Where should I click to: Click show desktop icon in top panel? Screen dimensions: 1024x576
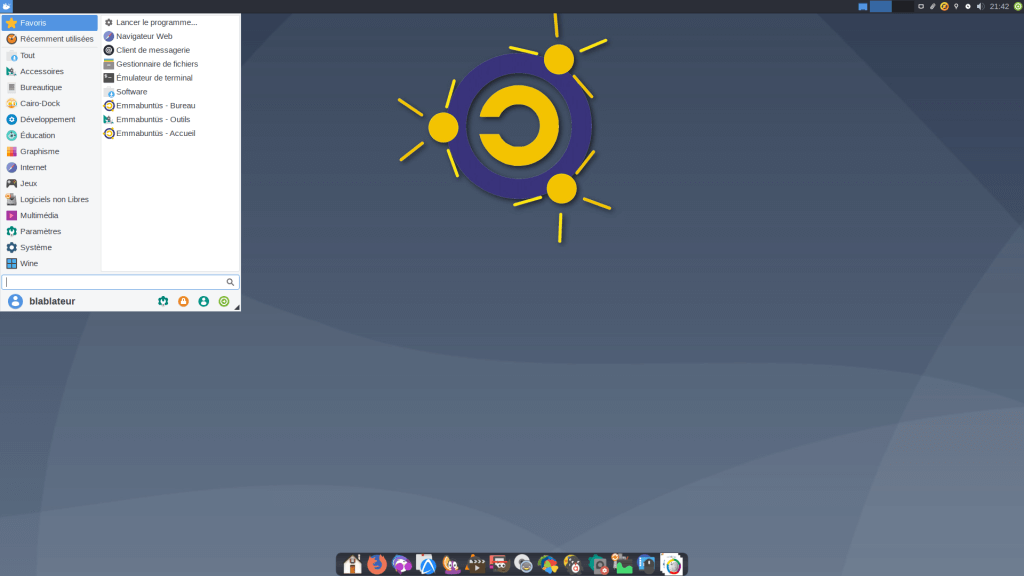point(863,7)
